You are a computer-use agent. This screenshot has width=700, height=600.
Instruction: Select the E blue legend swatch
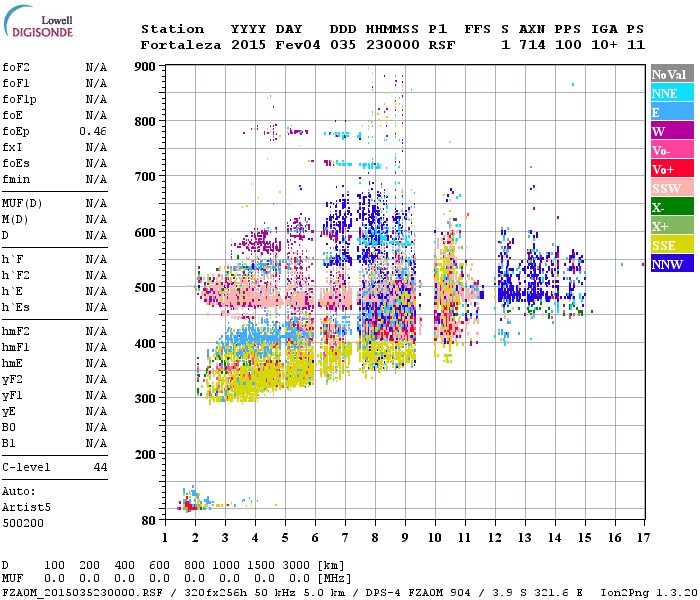click(x=672, y=112)
